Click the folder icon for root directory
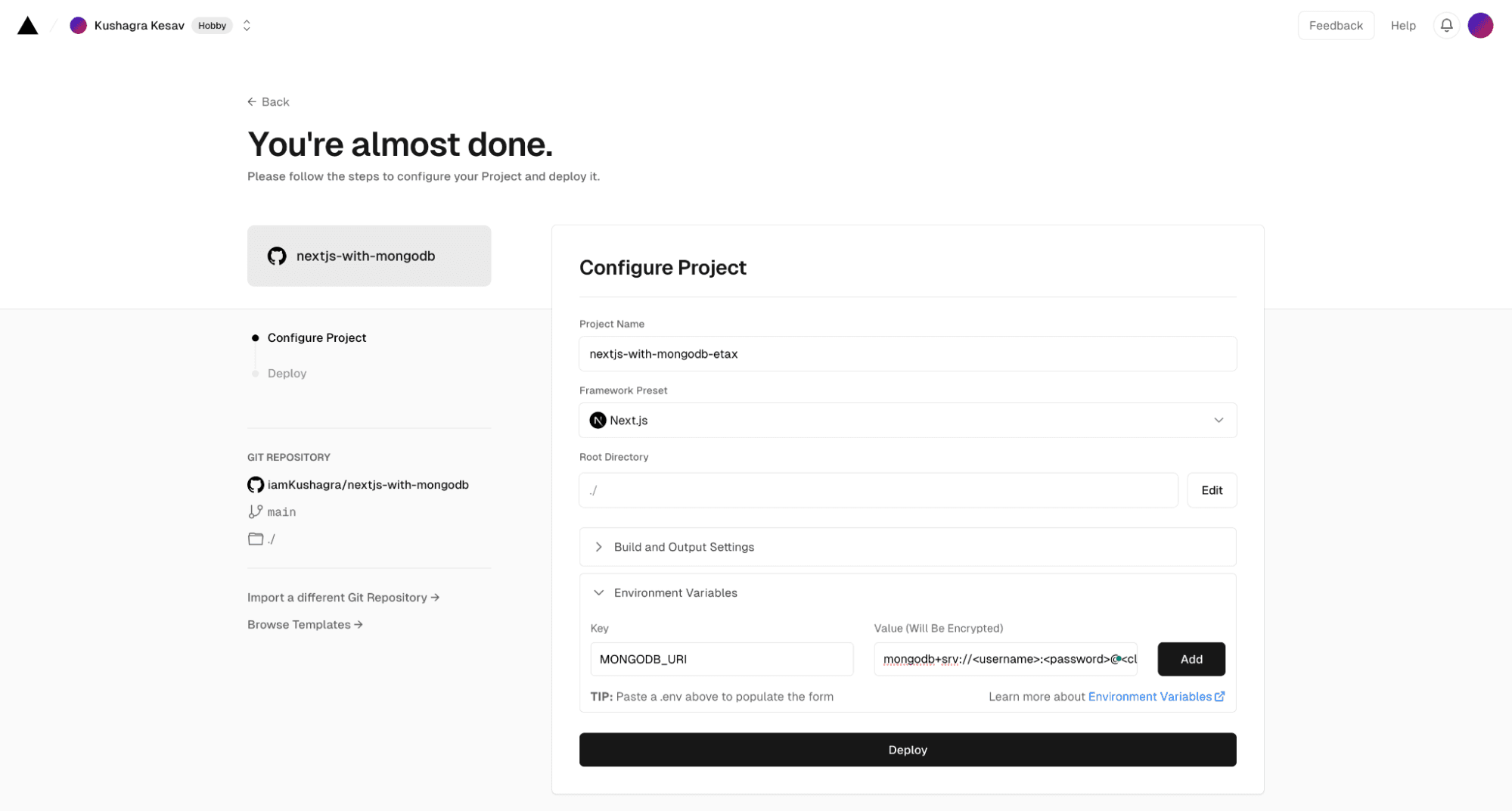Screen dimensions: 1512x811 pyautogui.click(x=256, y=539)
